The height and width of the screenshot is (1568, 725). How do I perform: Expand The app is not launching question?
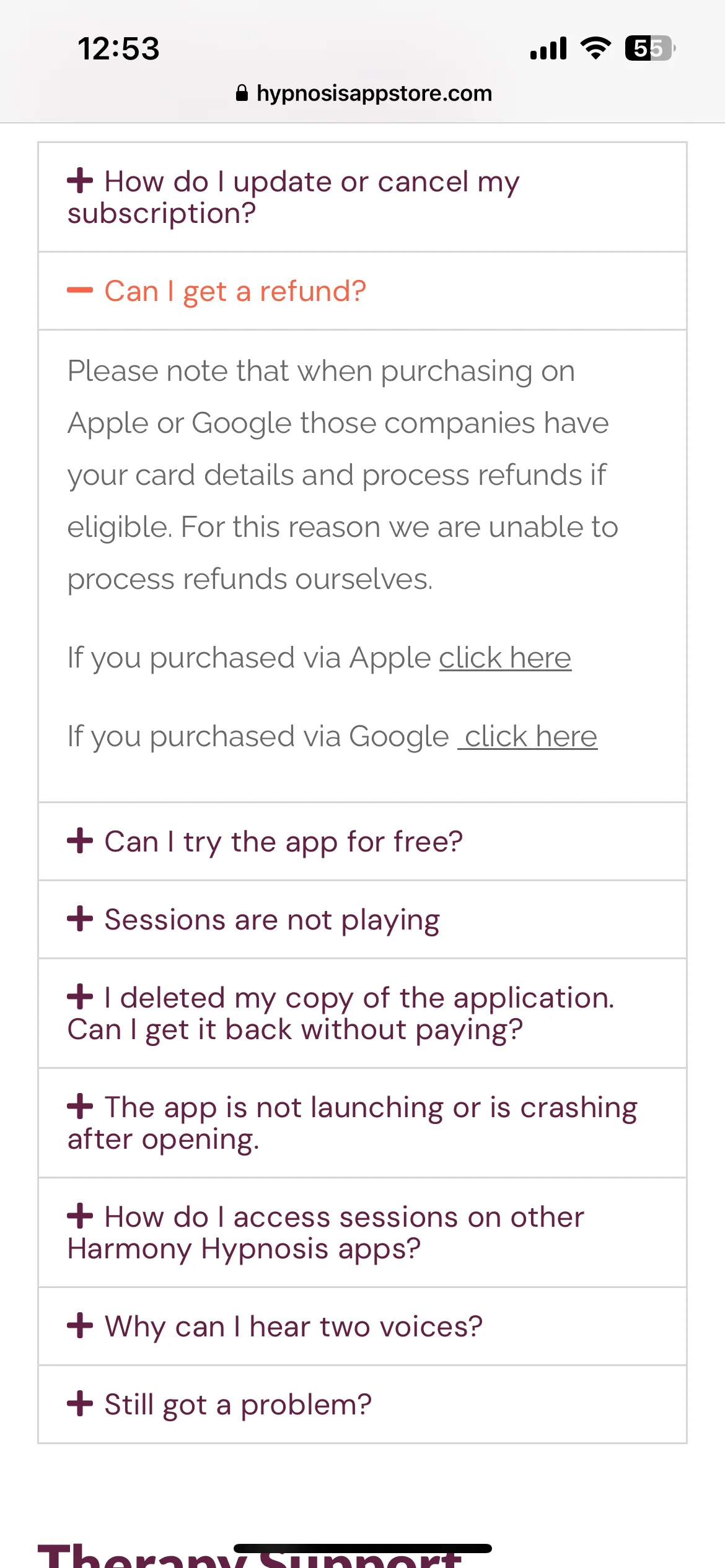click(x=362, y=1123)
